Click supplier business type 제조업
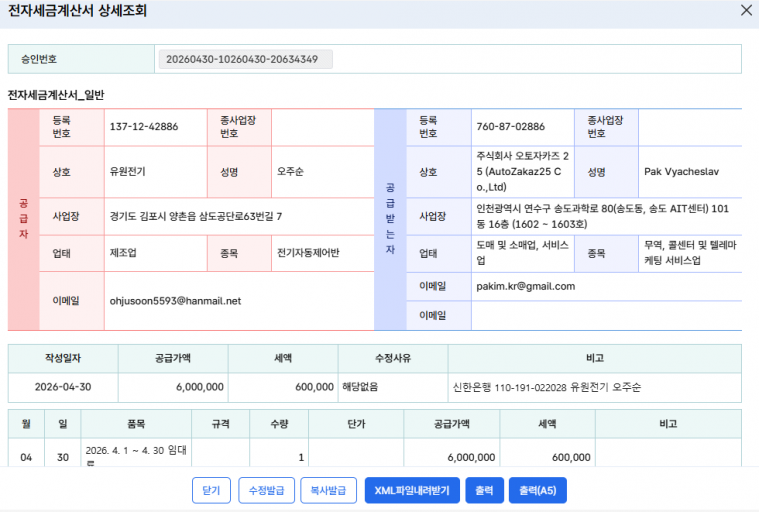 123,253
